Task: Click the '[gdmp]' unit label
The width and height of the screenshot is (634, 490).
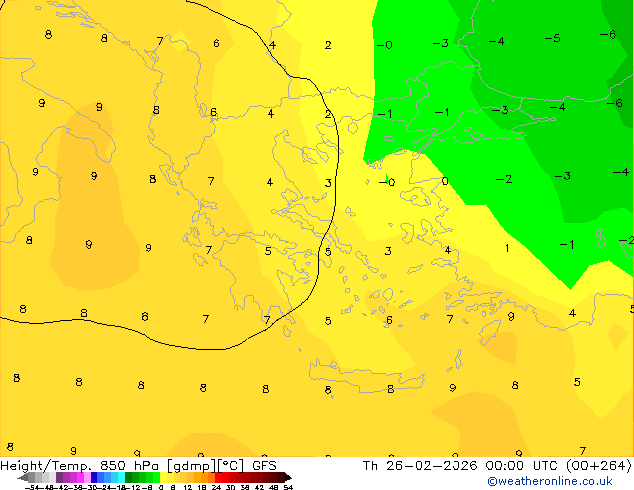Action: point(191,466)
